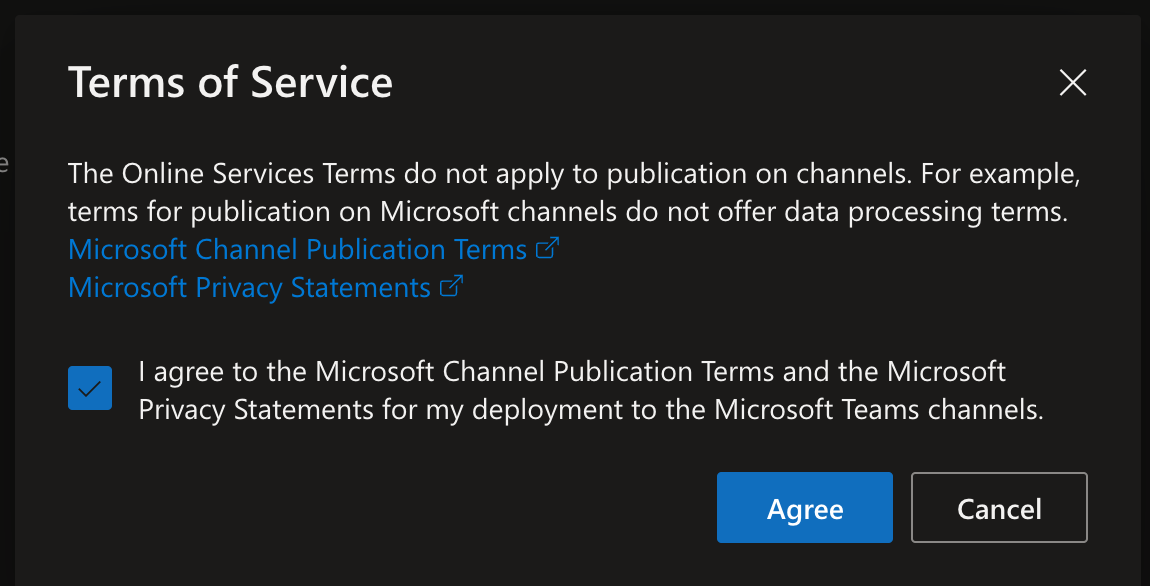Click the dimmed backdrop left of the dialog
Image resolution: width=1150 pixels, height=586 pixels.
6,300
